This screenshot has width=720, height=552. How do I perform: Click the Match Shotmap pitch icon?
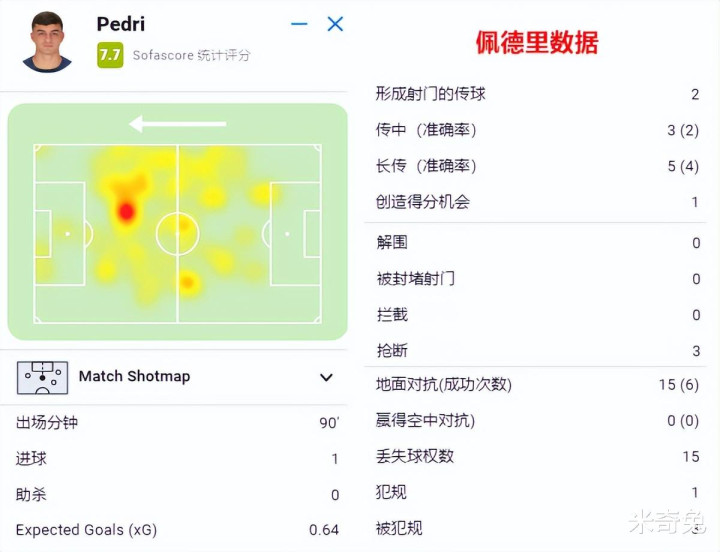pos(42,377)
